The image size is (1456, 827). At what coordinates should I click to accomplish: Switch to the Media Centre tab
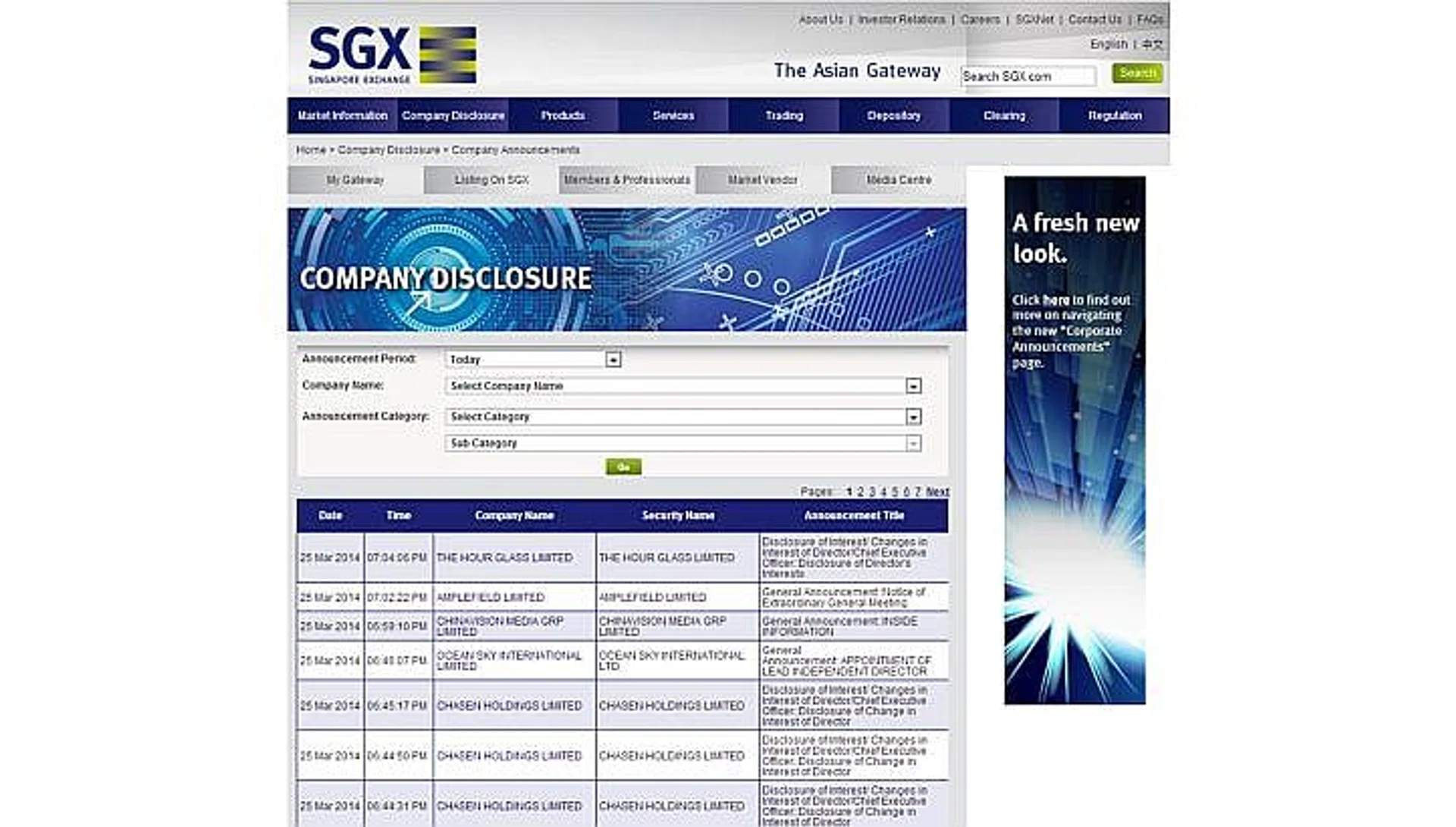(x=899, y=180)
